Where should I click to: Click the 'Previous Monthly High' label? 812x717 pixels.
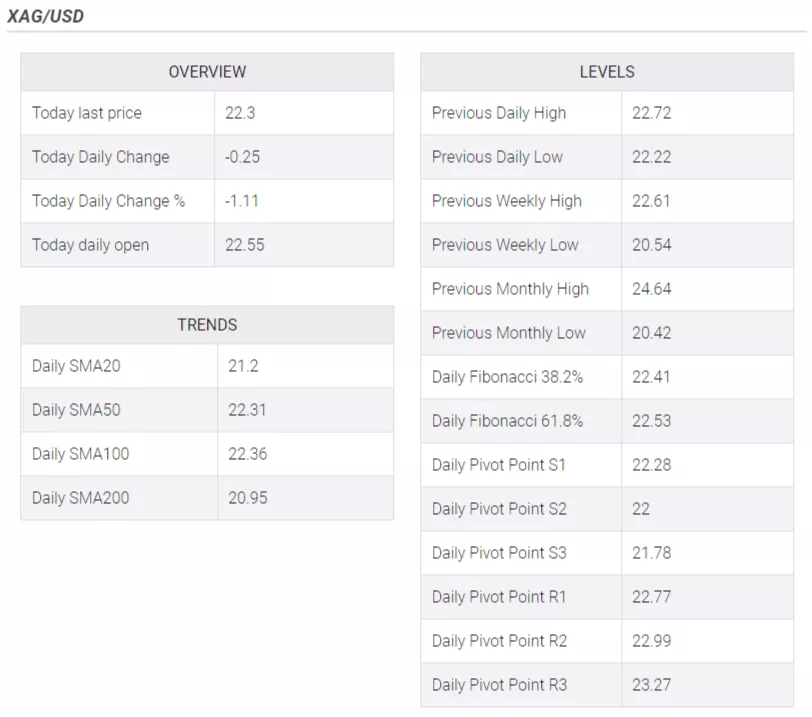tap(510, 289)
